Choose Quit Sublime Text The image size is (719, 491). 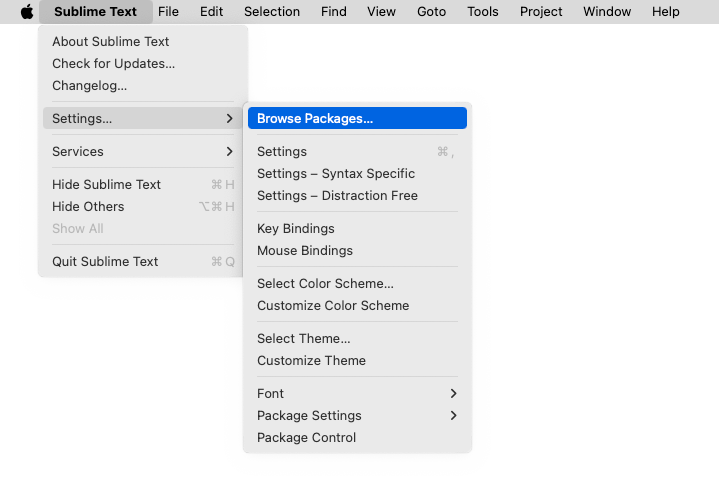click(x=143, y=261)
